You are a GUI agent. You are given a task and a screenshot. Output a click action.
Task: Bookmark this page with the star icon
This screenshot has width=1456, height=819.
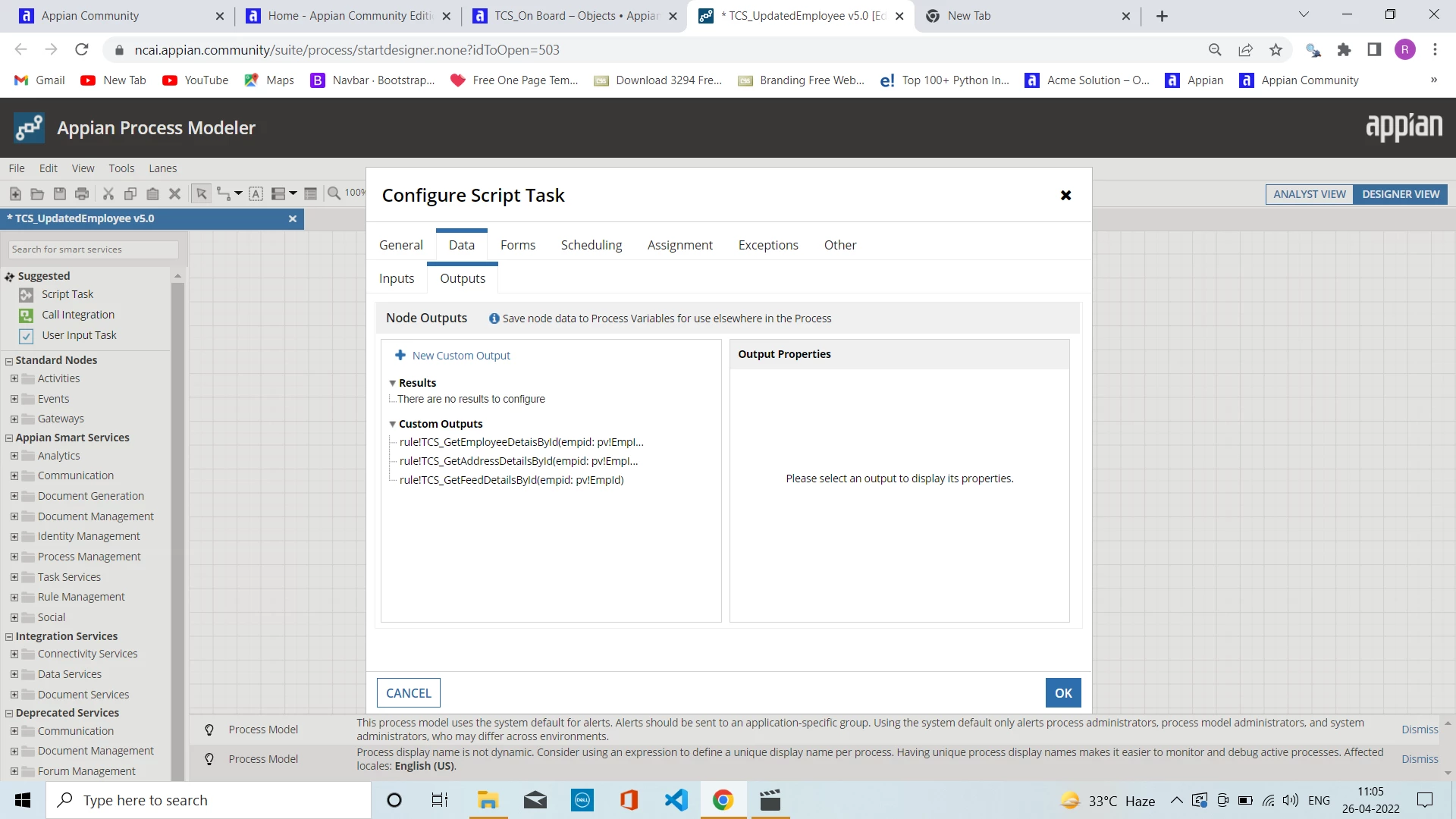tap(1276, 50)
